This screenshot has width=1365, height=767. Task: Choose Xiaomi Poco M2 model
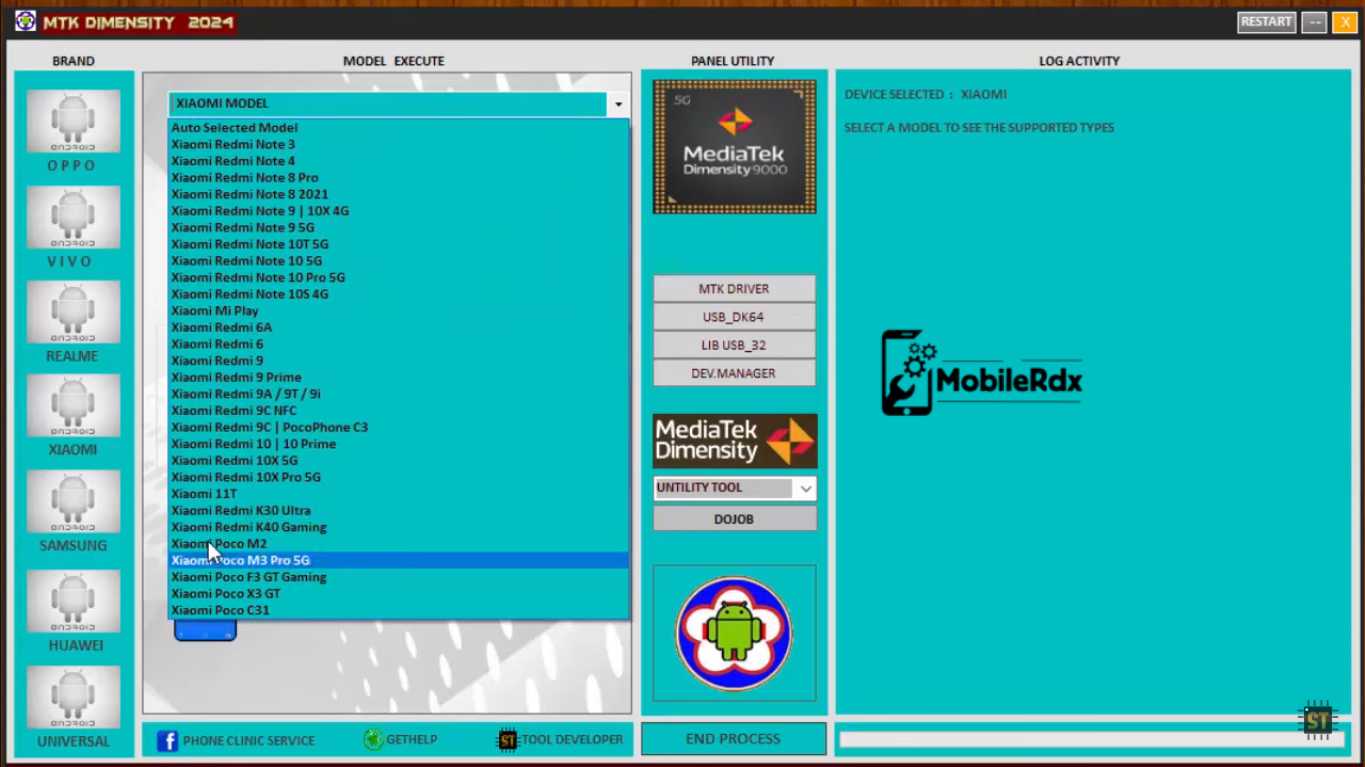click(x=398, y=544)
